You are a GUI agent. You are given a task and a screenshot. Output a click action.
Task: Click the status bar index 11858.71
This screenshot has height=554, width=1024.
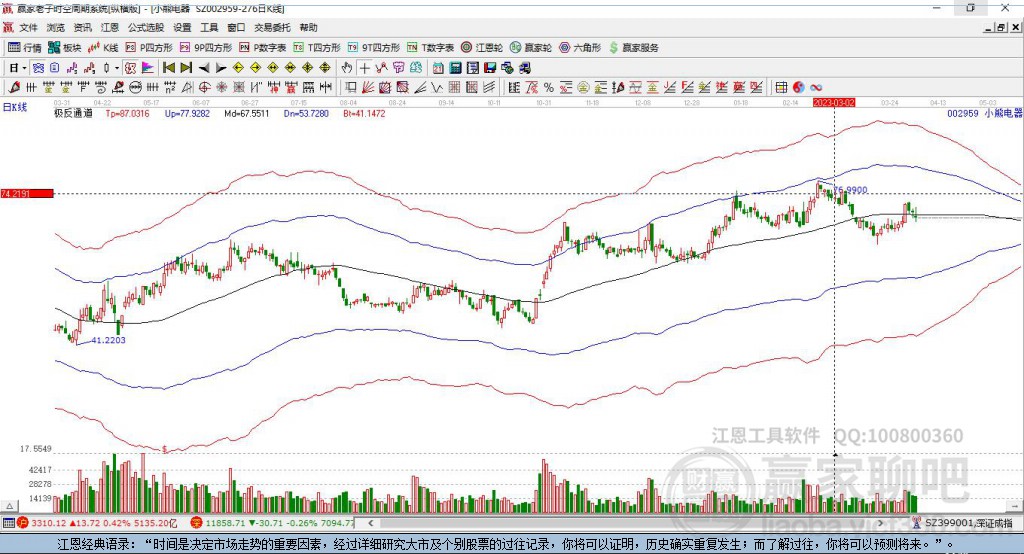pyautogui.click(x=226, y=523)
